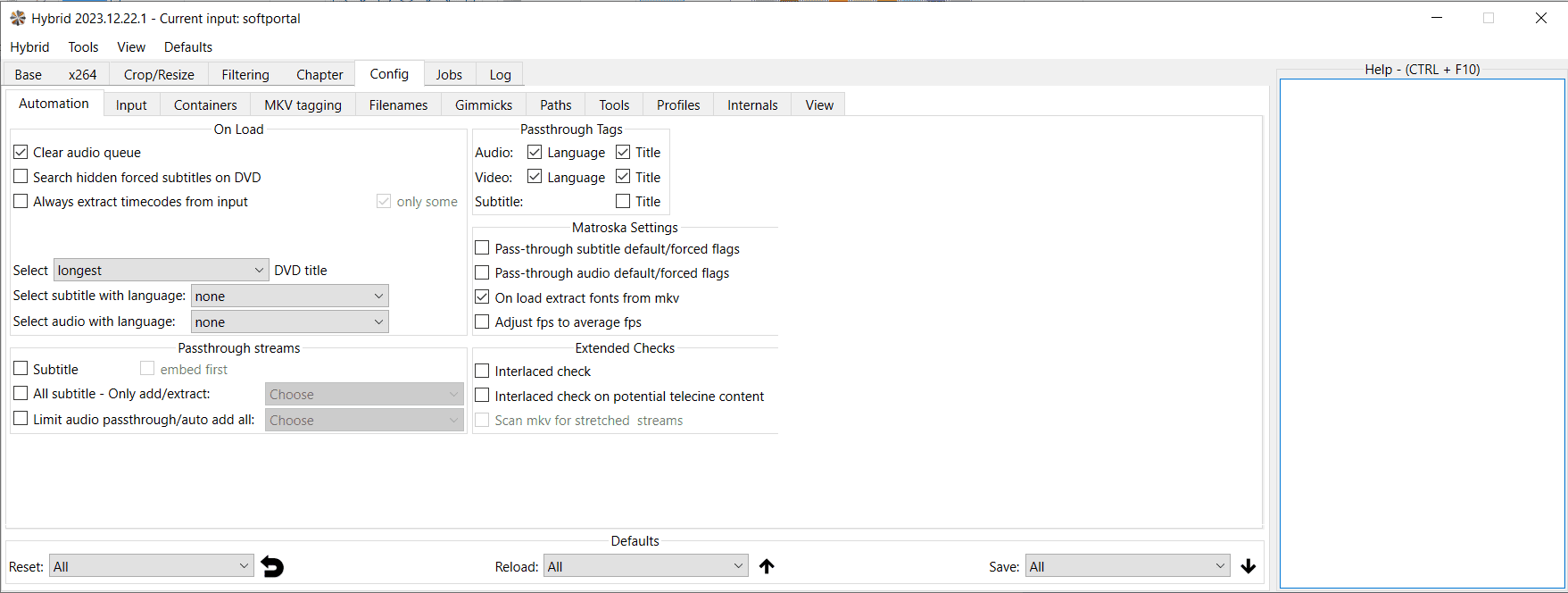The width and height of the screenshot is (1568, 593).
Task: Switch to the Jobs tab
Action: [449, 75]
